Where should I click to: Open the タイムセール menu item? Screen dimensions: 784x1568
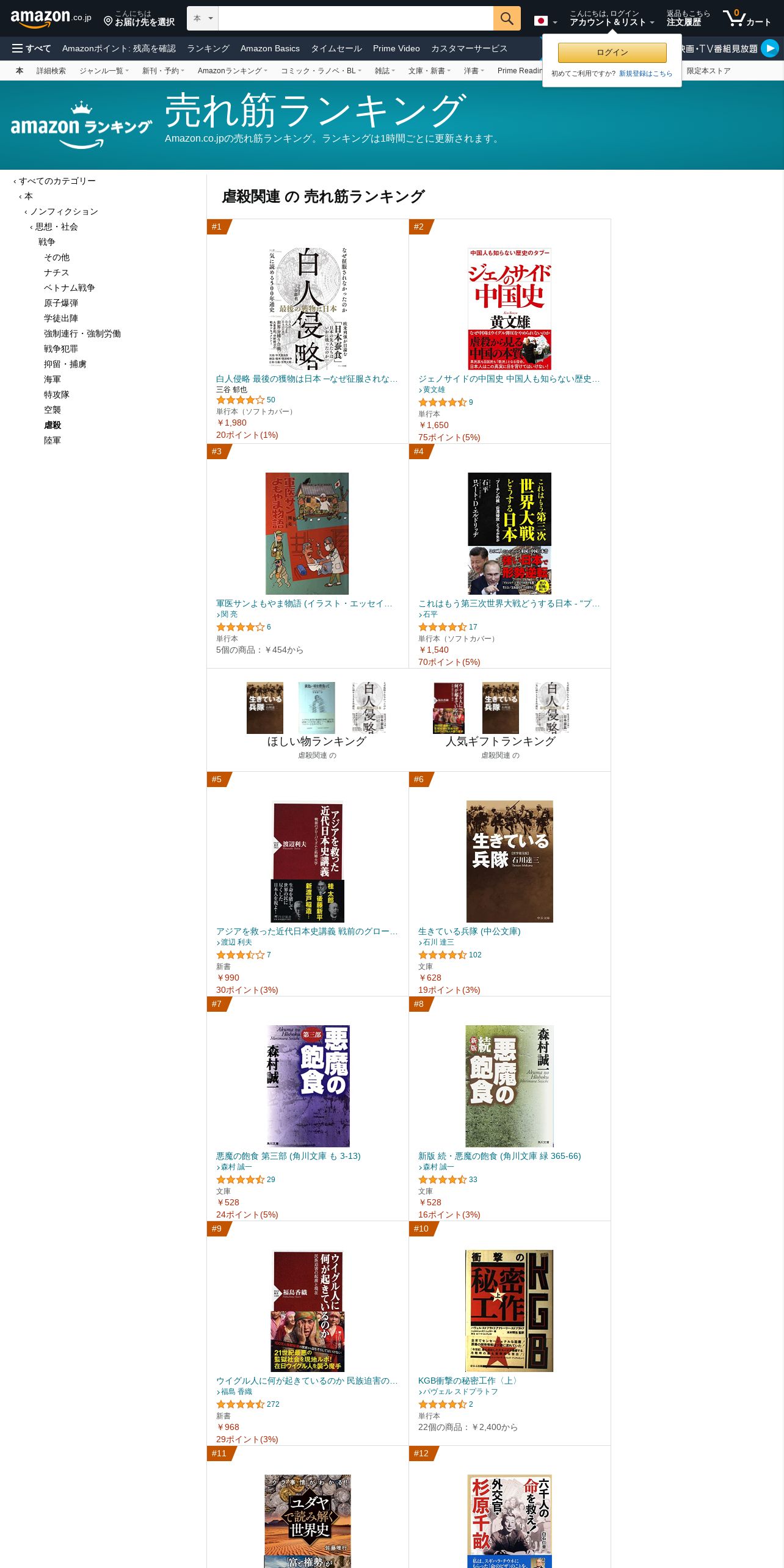coord(336,48)
